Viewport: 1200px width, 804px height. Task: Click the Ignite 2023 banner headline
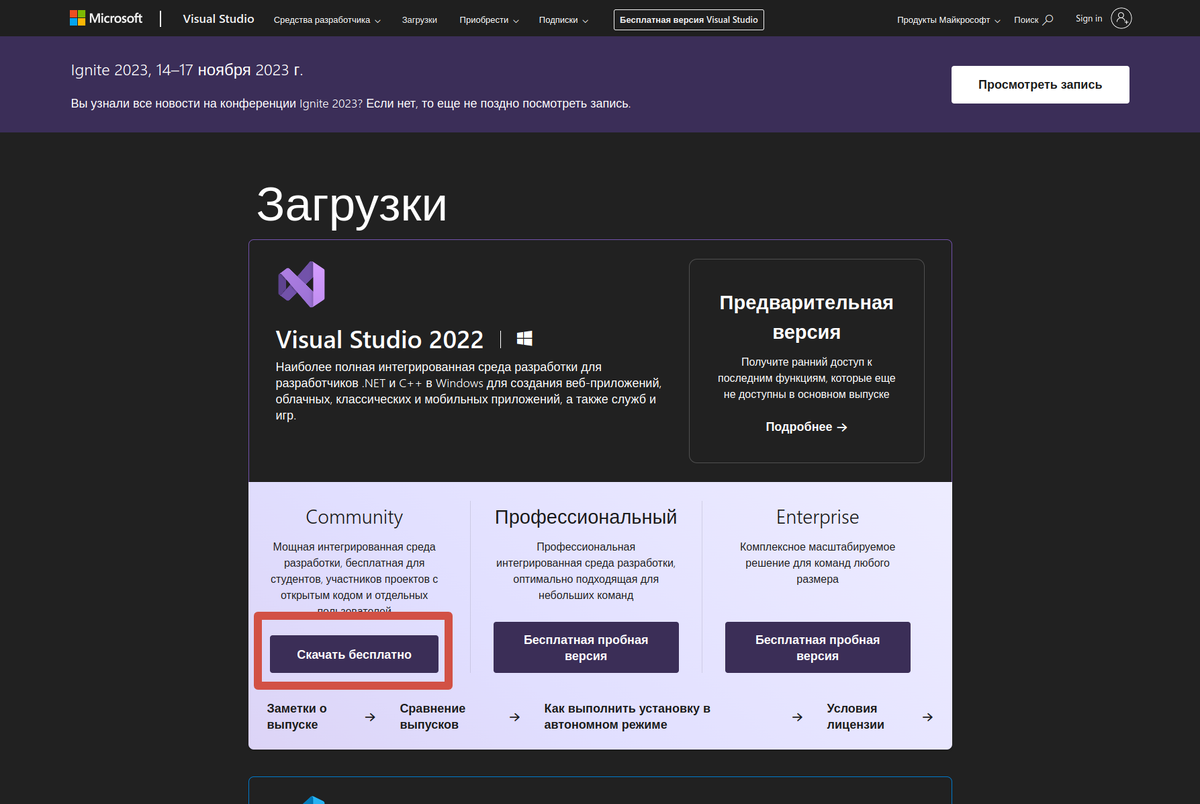click(x=187, y=70)
